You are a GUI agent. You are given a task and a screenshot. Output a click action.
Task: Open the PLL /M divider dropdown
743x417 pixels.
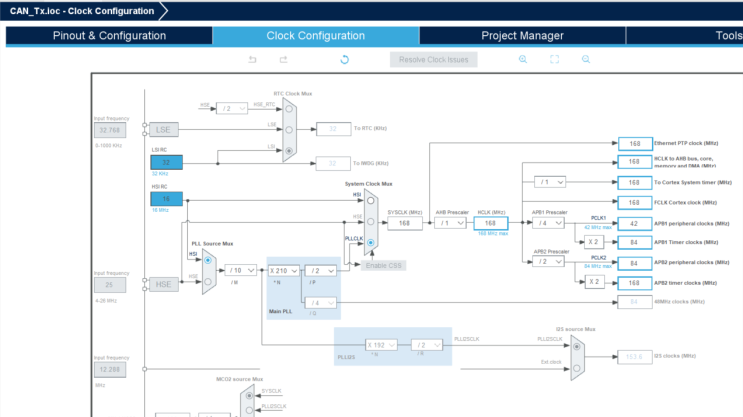click(241, 270)
